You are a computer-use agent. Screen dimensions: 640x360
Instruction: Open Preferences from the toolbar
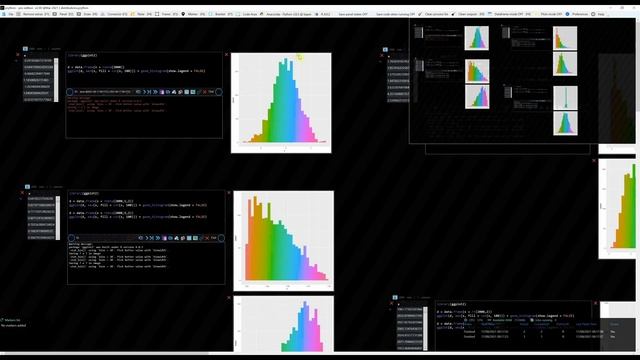point(577,14)
